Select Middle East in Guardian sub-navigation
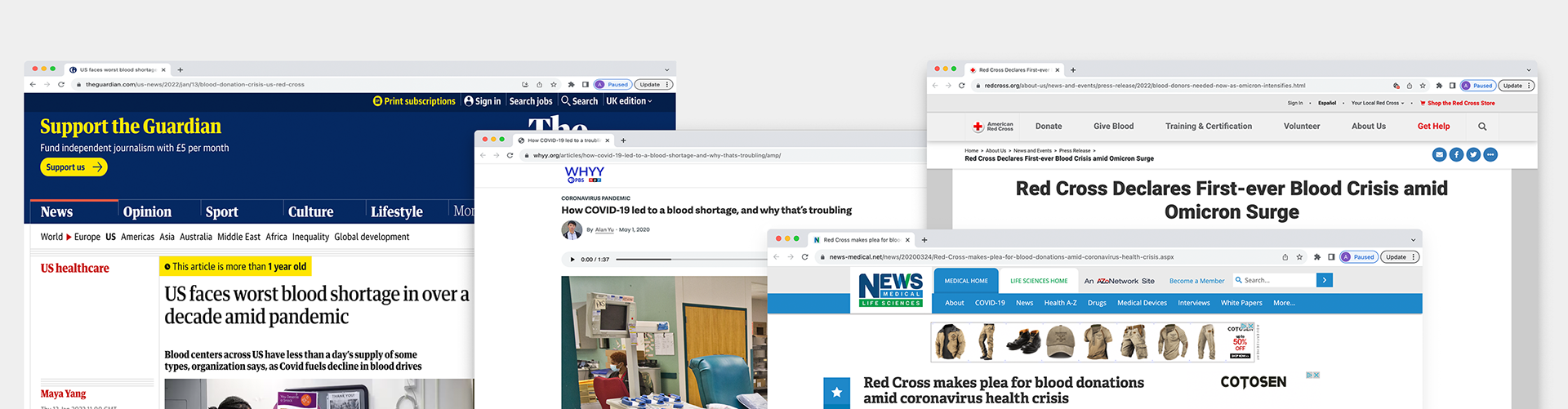This screenshot has width=1568, height=409. tap(238, 237)
